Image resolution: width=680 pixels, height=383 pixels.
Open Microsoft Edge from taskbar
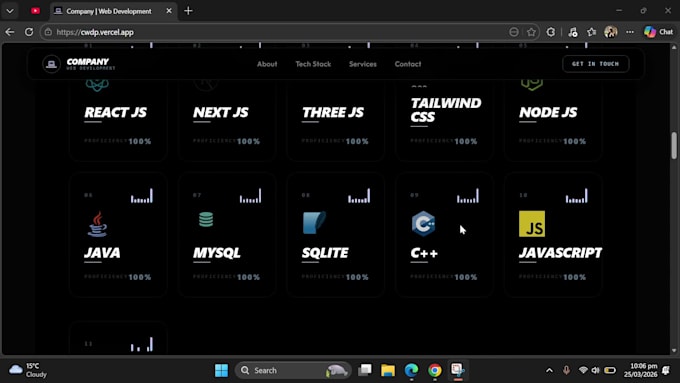point(411,370)
